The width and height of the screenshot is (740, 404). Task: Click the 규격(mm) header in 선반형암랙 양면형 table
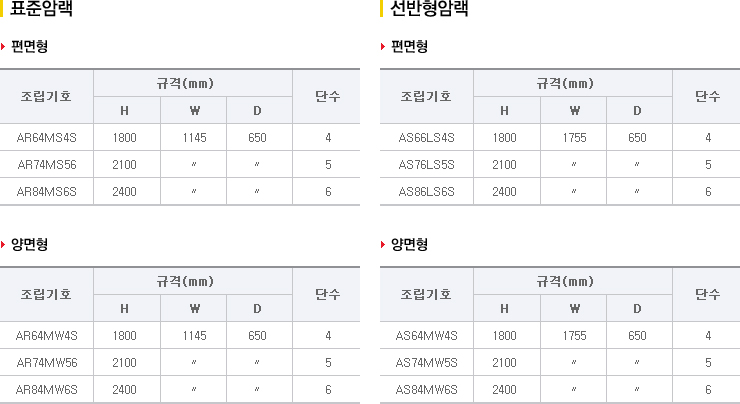pos(565,281)
